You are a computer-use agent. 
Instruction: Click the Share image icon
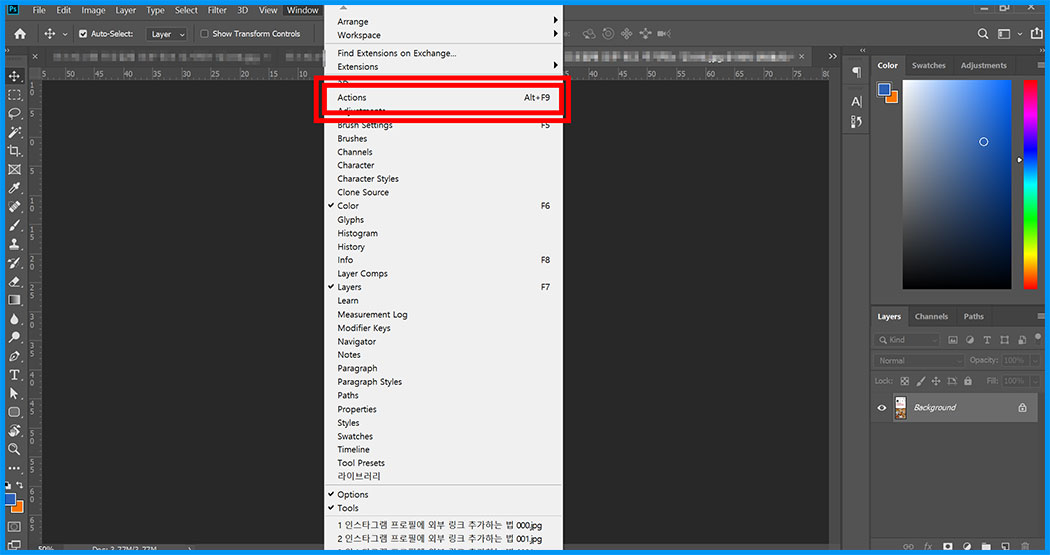[x=1037, y=33]
